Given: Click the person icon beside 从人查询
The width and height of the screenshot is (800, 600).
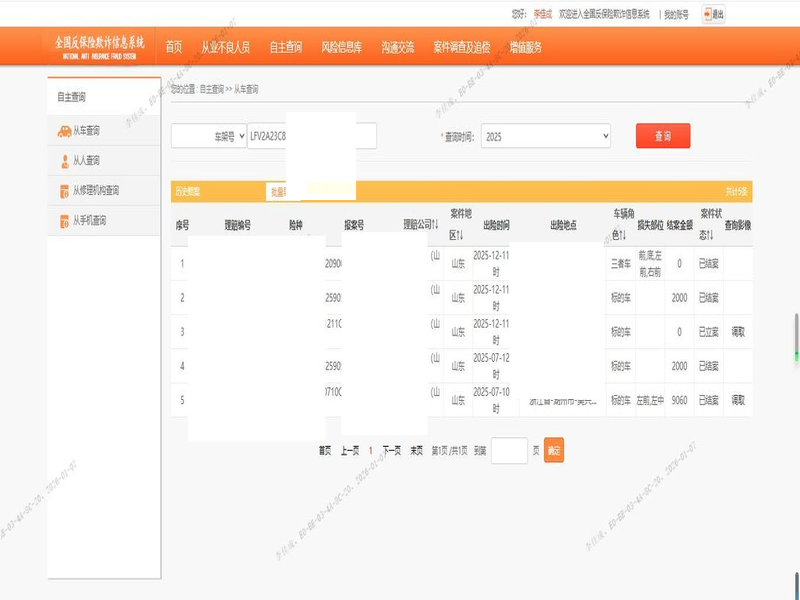Looking at the screenshot, I should click(x=64, y=161).
